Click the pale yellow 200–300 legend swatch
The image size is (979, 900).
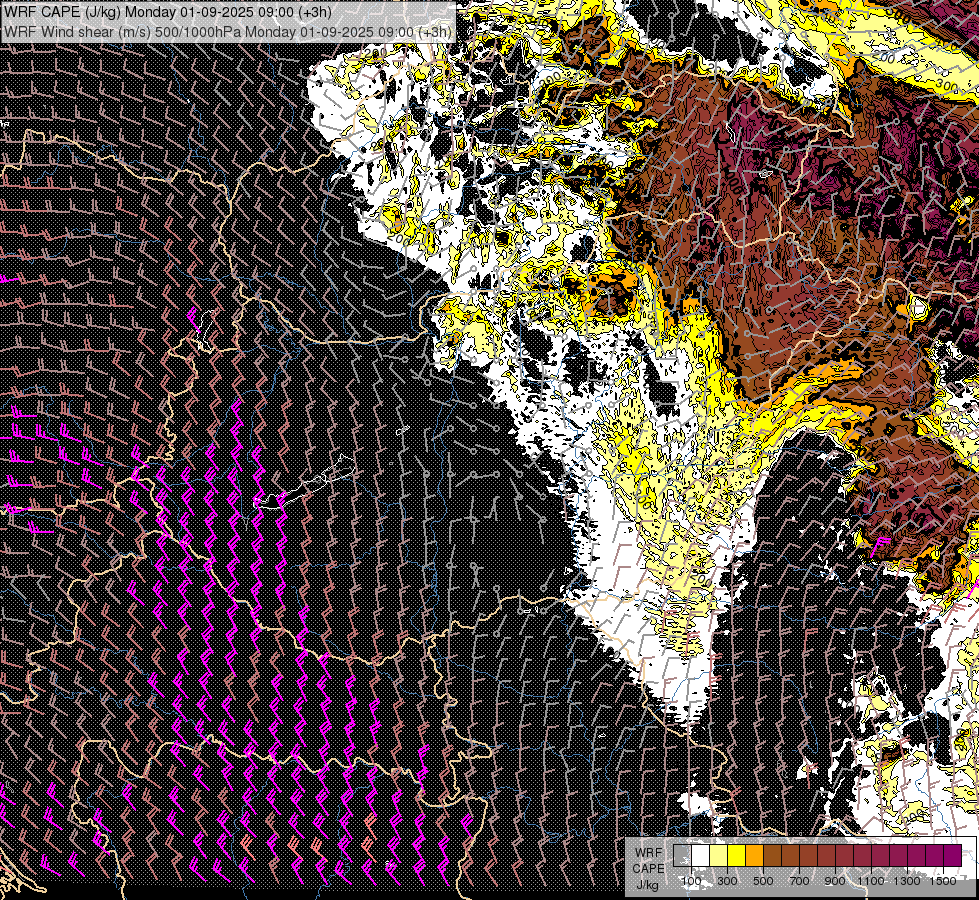click(719, 855)
